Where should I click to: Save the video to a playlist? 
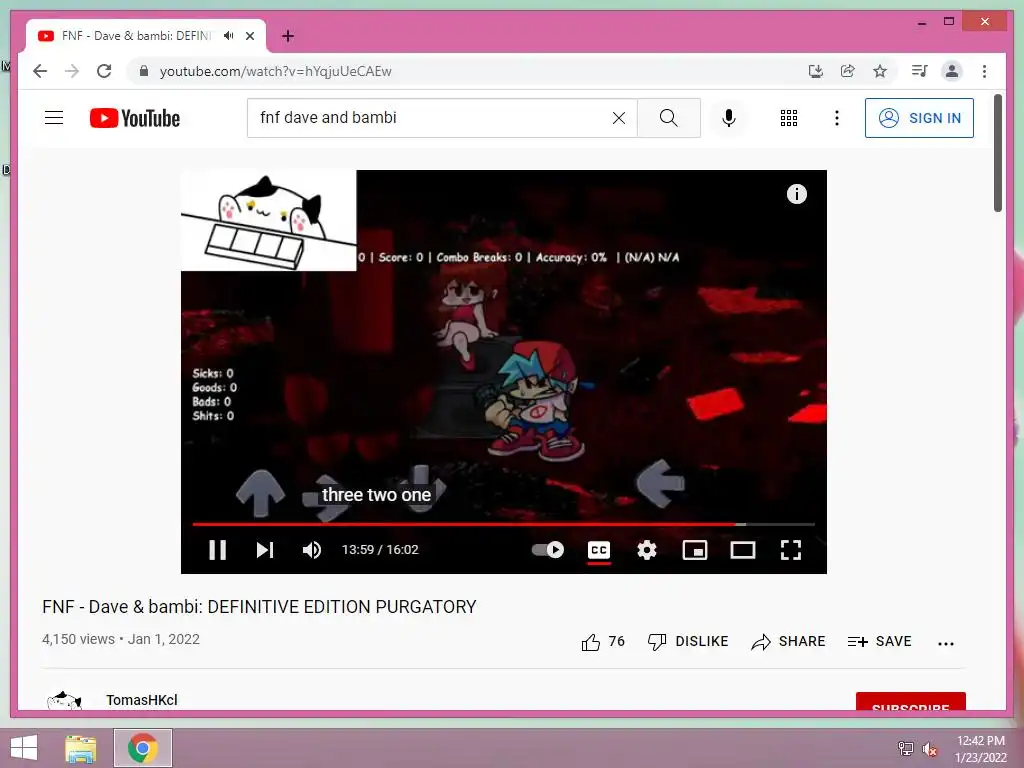coord(879,642)
